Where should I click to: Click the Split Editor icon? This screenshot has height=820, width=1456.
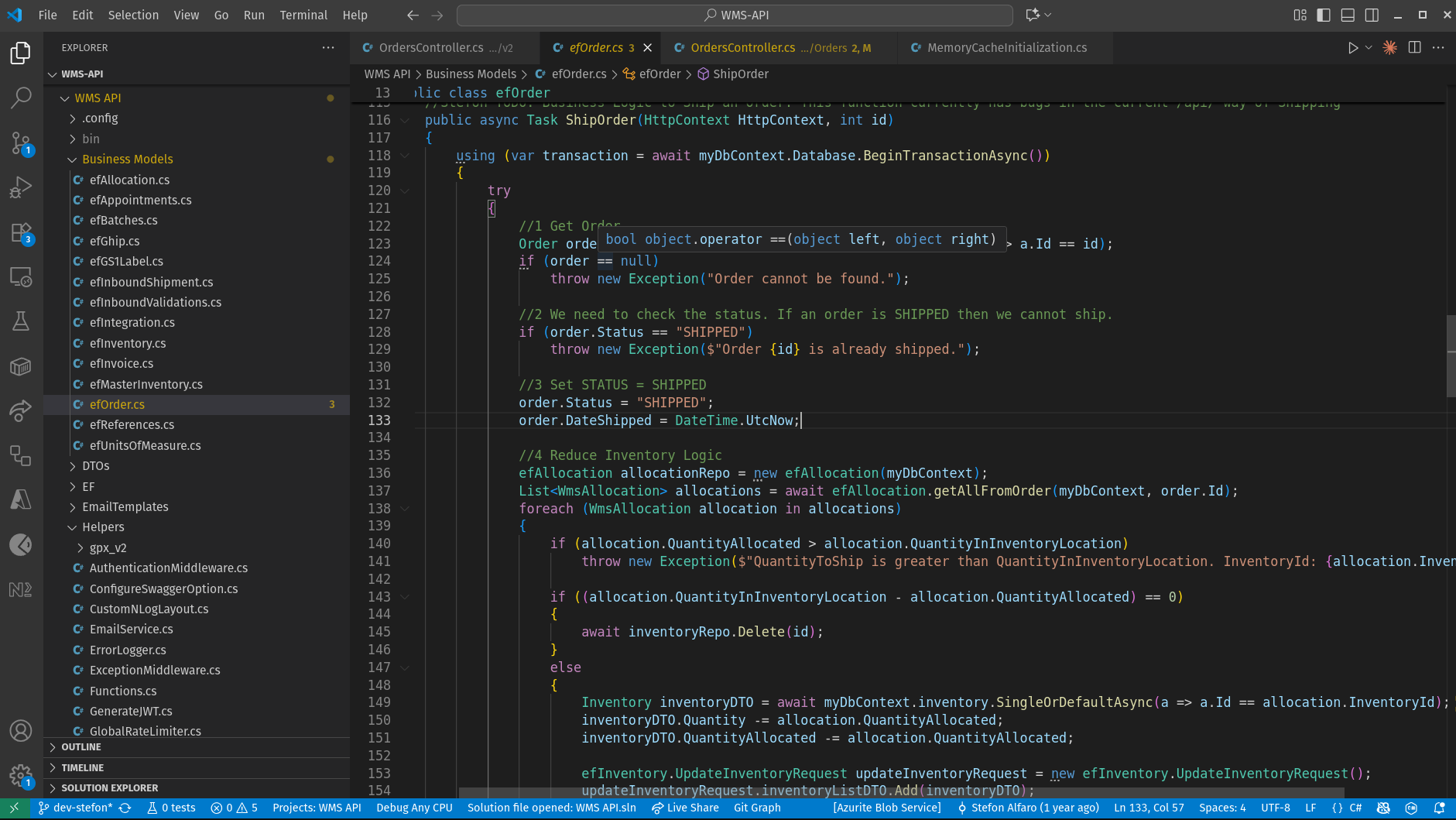pos(1414,48)
